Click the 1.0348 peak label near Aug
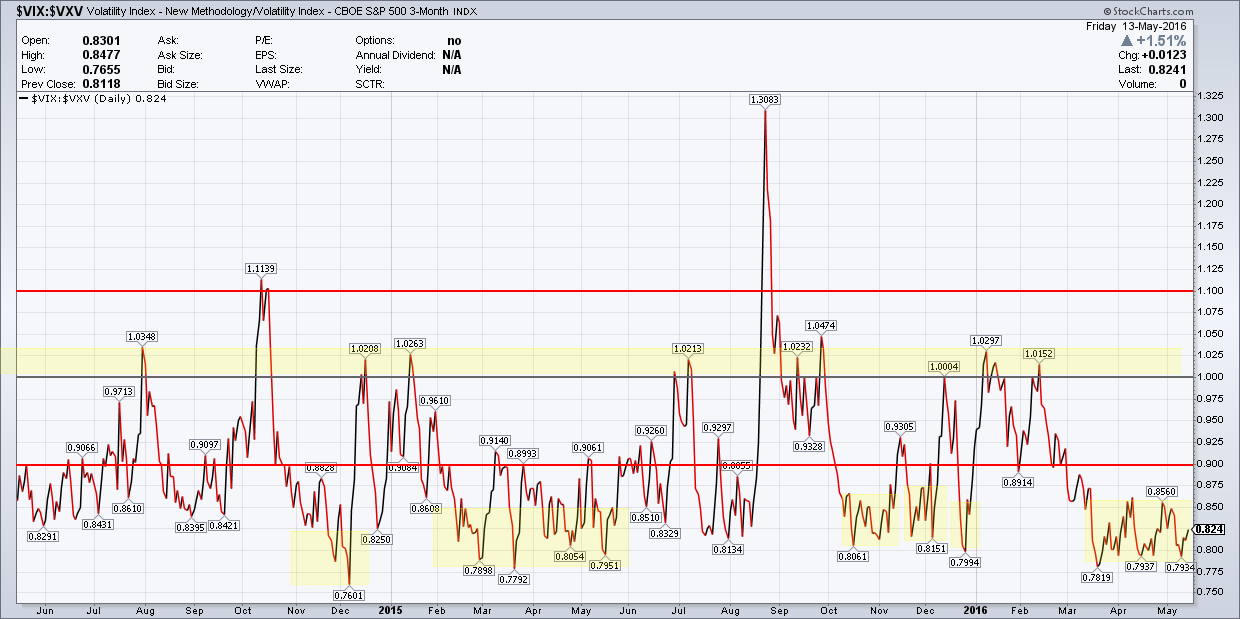The image size is (1240, 619). click(x=142, y=336)
